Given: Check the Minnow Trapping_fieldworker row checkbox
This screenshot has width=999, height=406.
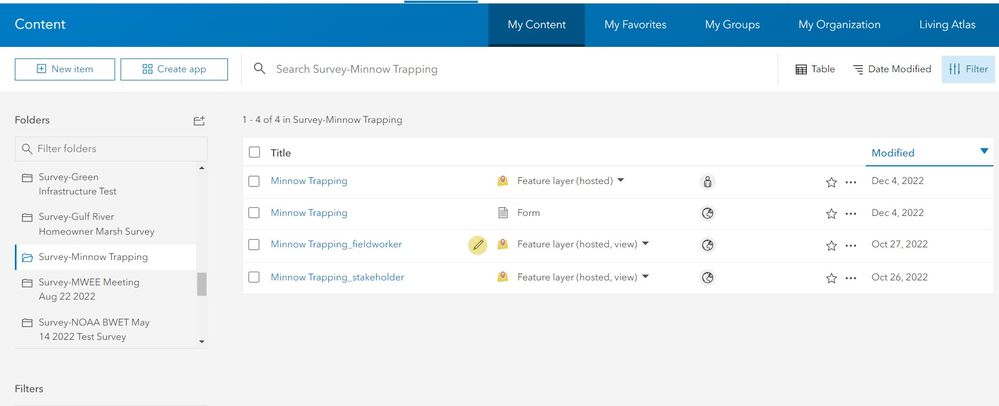Looking at the screenshot, I should 254,244.
